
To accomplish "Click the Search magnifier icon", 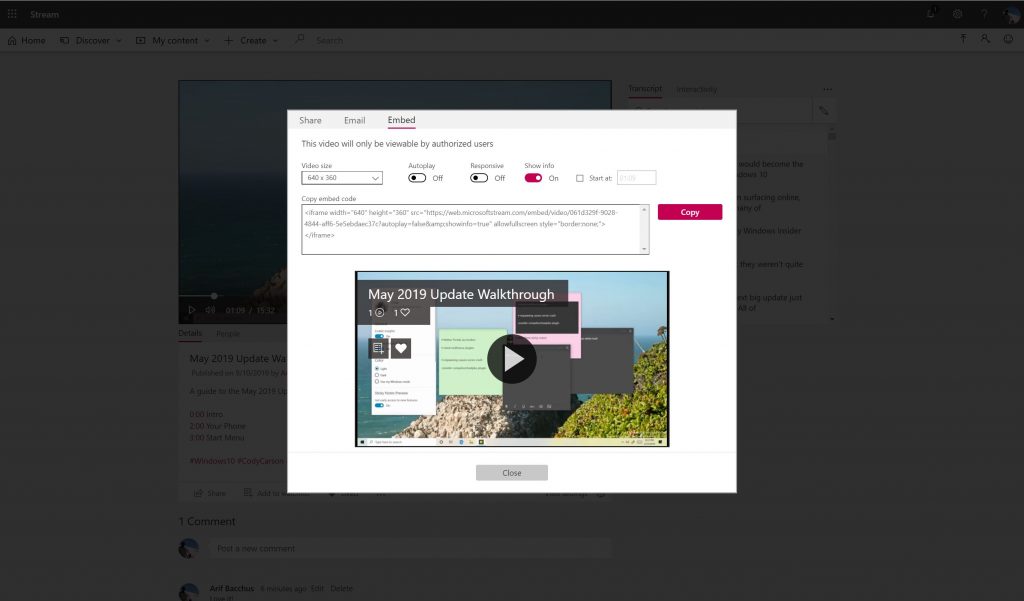I will click(299, 40).
